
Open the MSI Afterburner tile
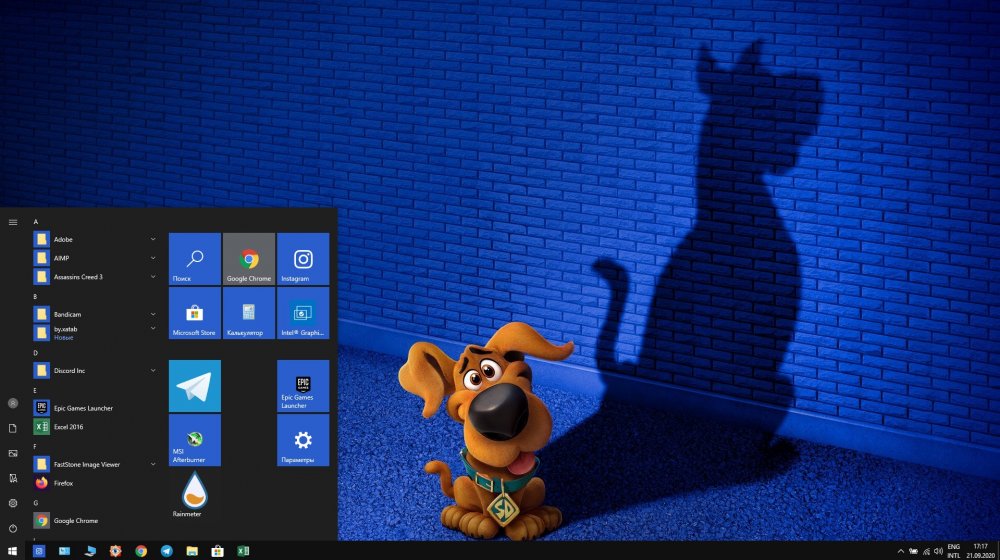195,440
